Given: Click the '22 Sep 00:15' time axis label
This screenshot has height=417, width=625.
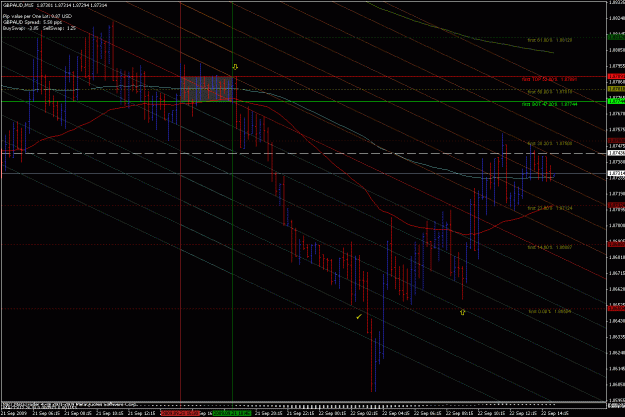Looking at the screenshot, I should point(333,413).
